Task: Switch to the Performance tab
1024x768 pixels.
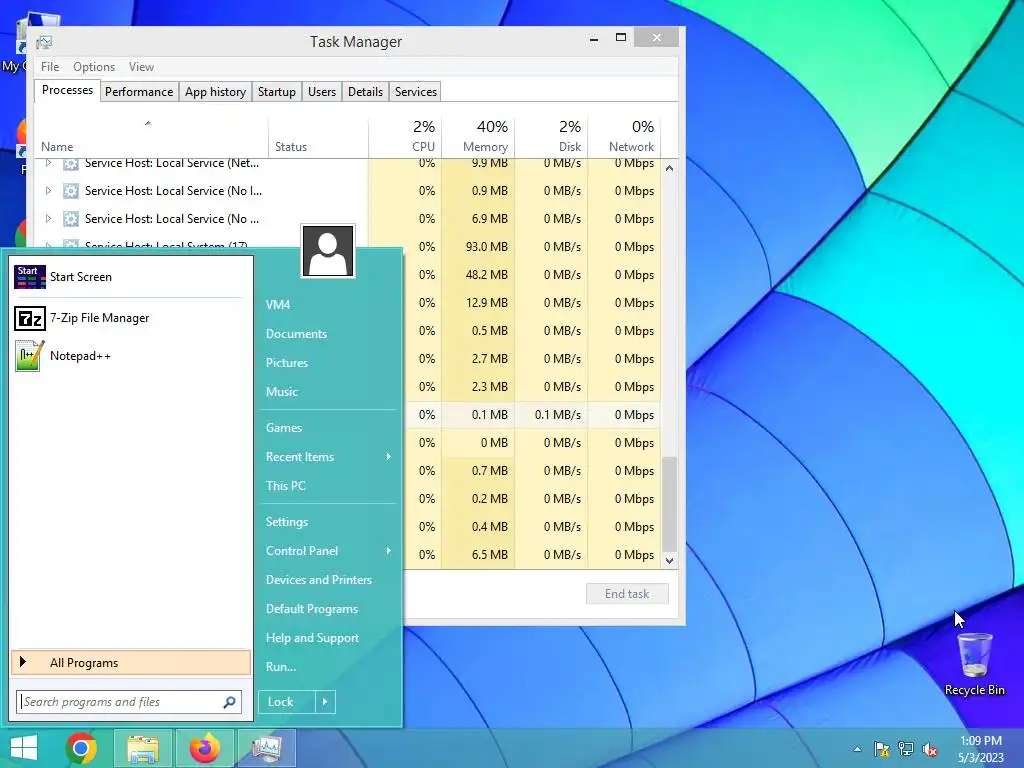Action: tap(139, 91)
